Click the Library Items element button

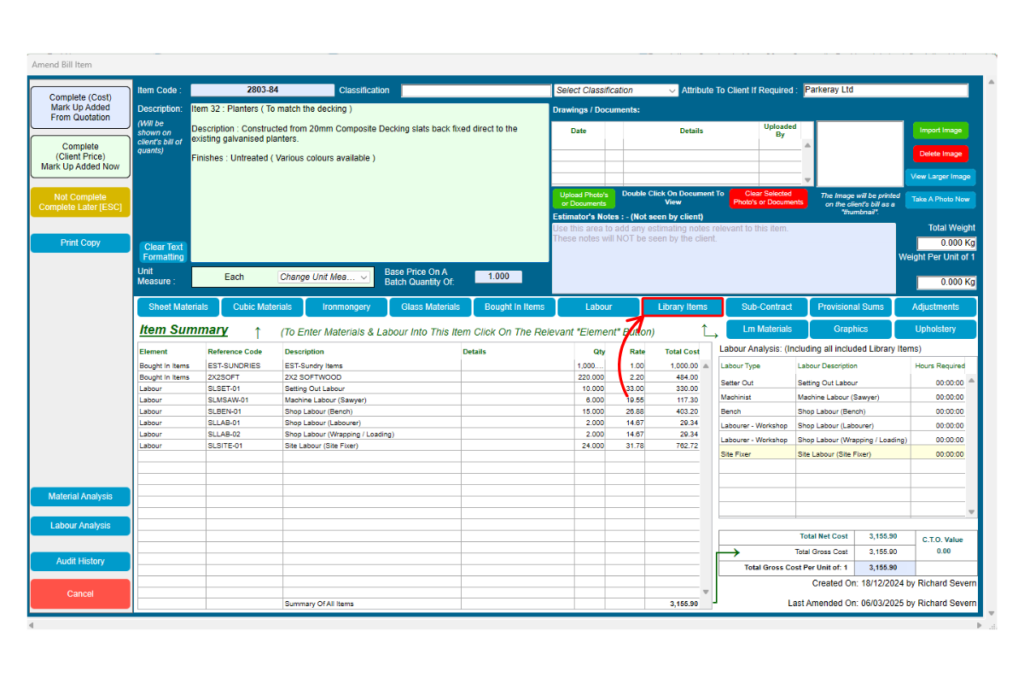tap(682, 307)
